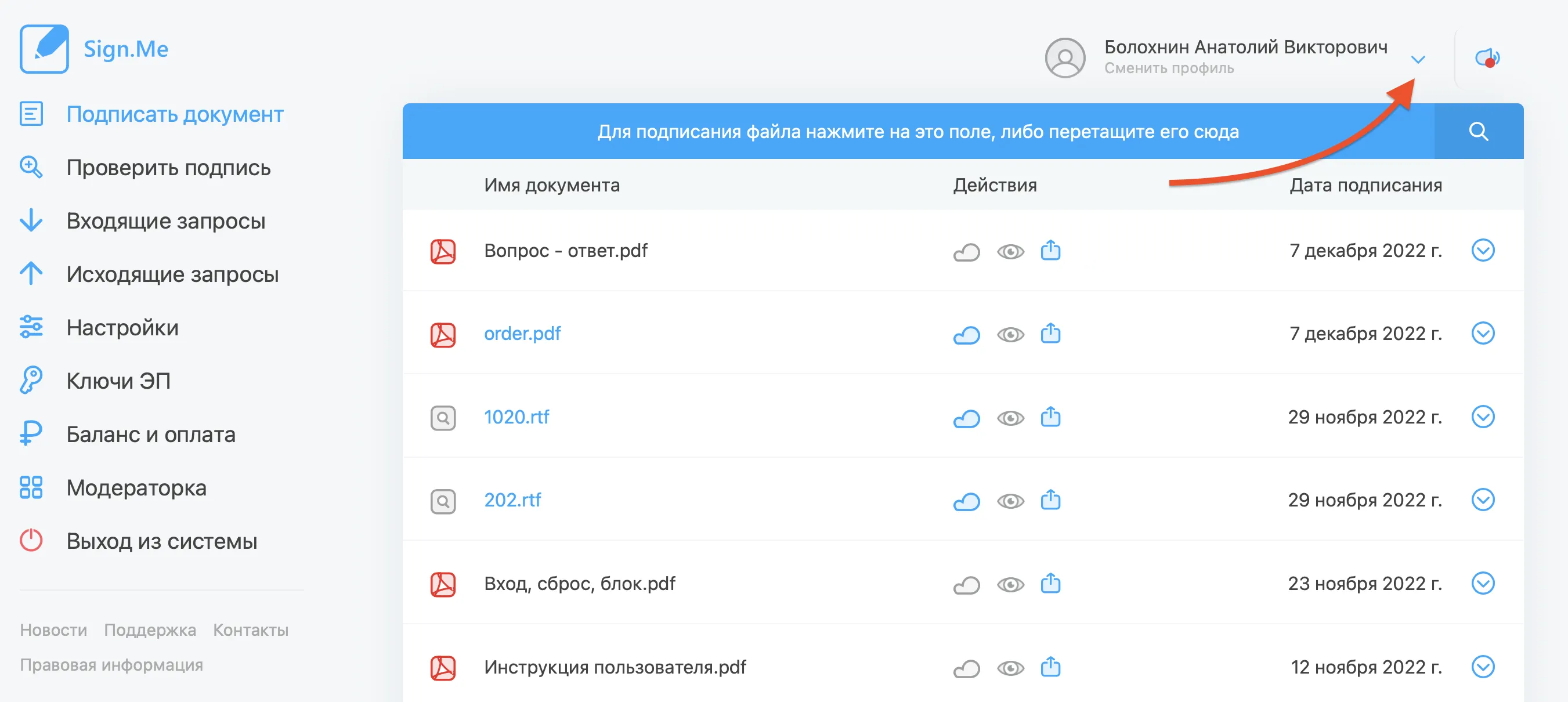1568x702 pixels.
Task: Open Новости footer link
Action: pyautogui.click(x=53, y=629)
